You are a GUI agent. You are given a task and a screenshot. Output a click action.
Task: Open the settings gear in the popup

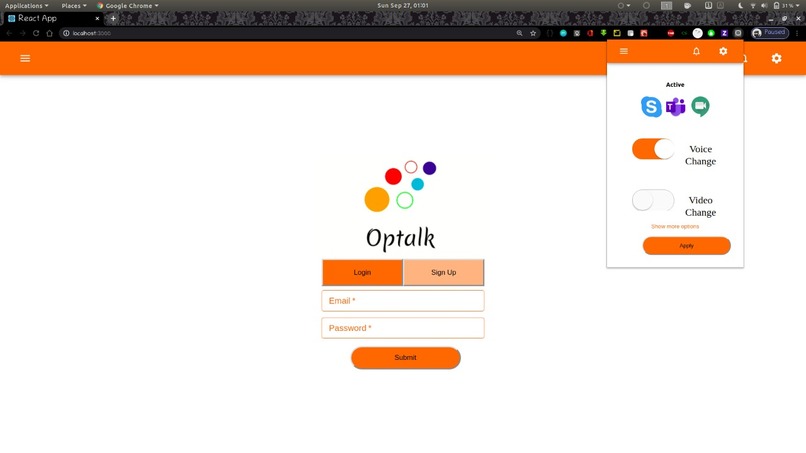(x=723, y=51)
